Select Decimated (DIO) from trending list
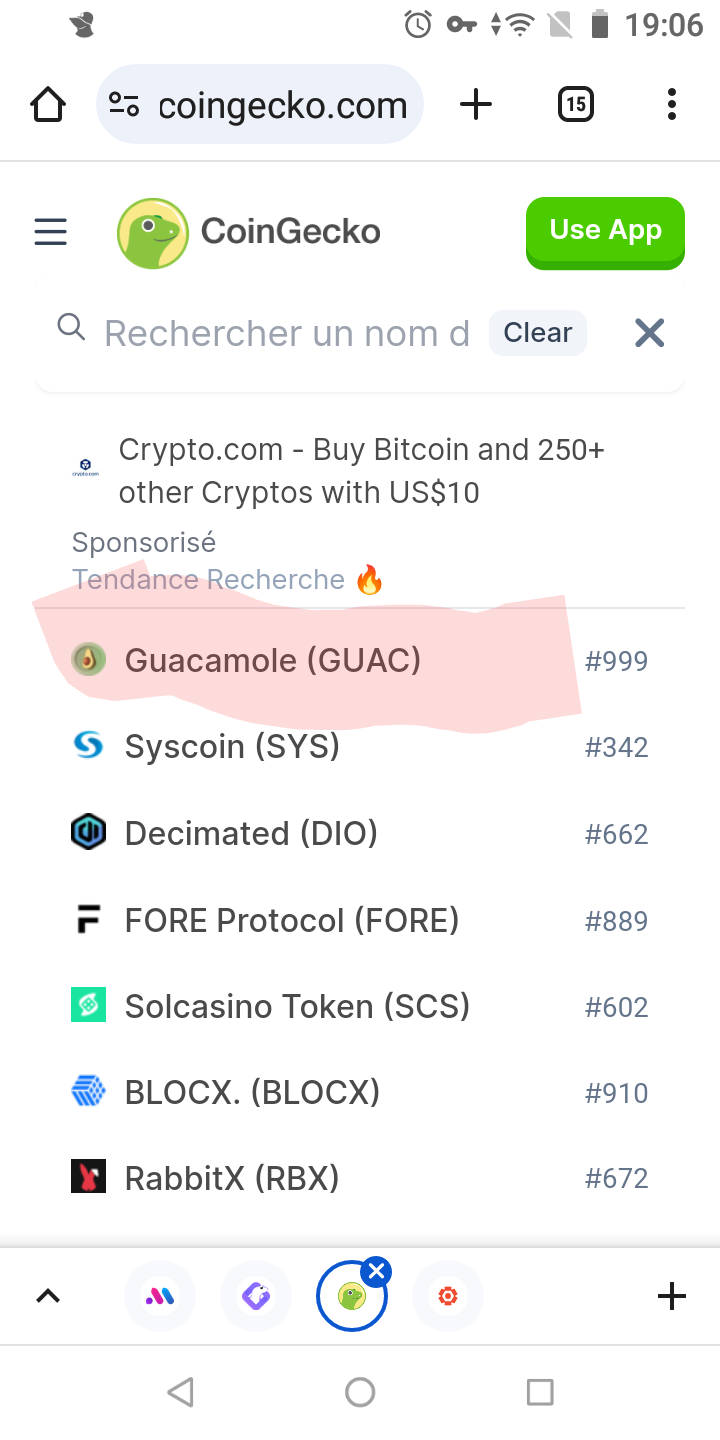Image resolution: width=720 pixels, height=1440 pixels. click(x=360, y=834)
